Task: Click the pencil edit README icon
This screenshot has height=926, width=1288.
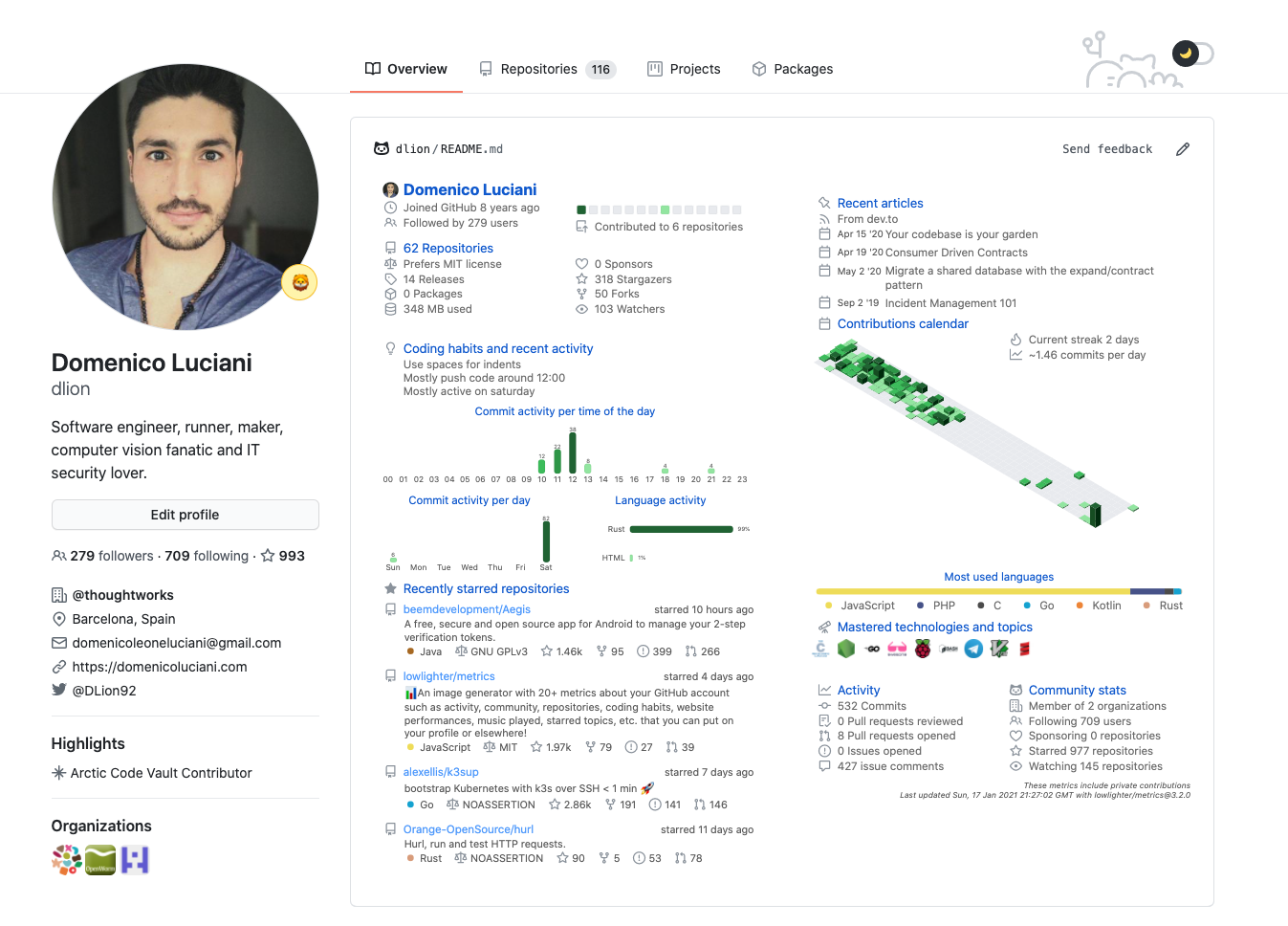Action: coord(1183,149)
